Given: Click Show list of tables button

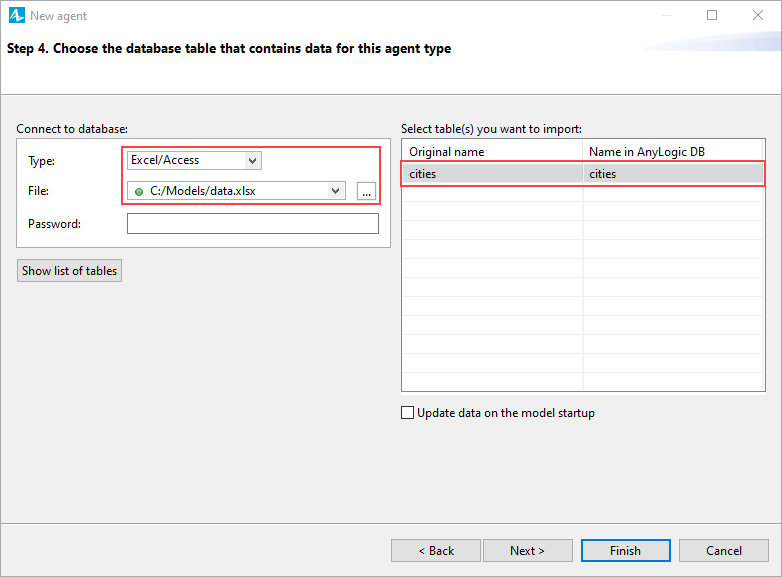Looking at the screenshot, I should (x=69, y=271).
